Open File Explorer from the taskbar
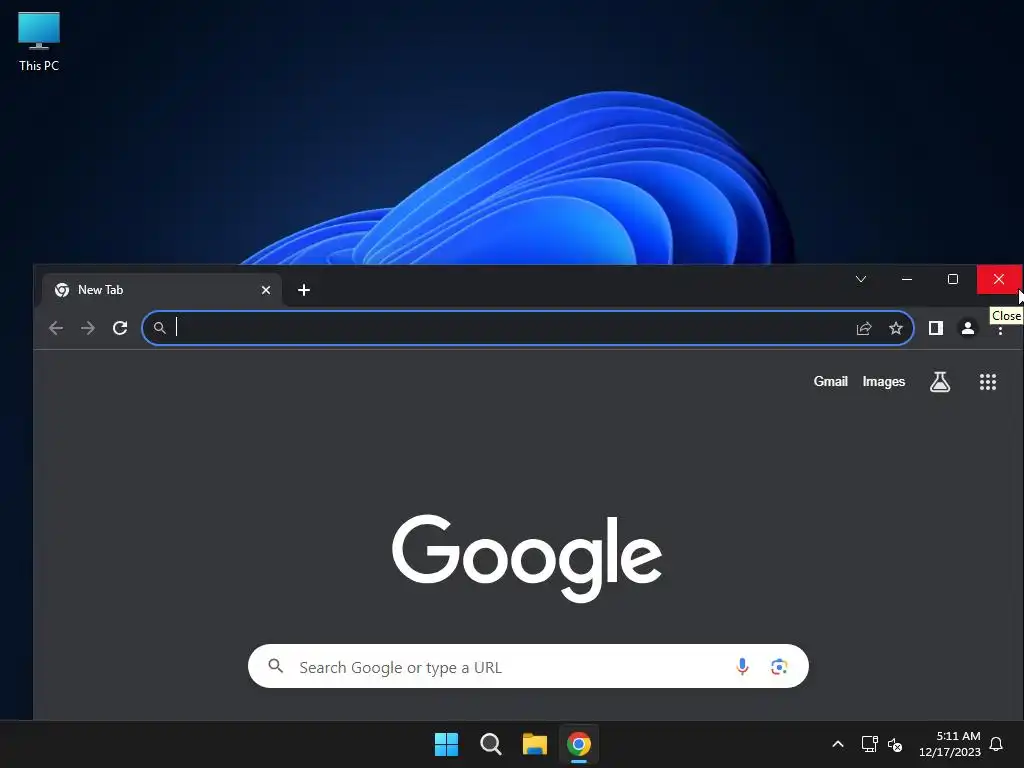This screenshot has height=768, width=1024. [534, 744]
